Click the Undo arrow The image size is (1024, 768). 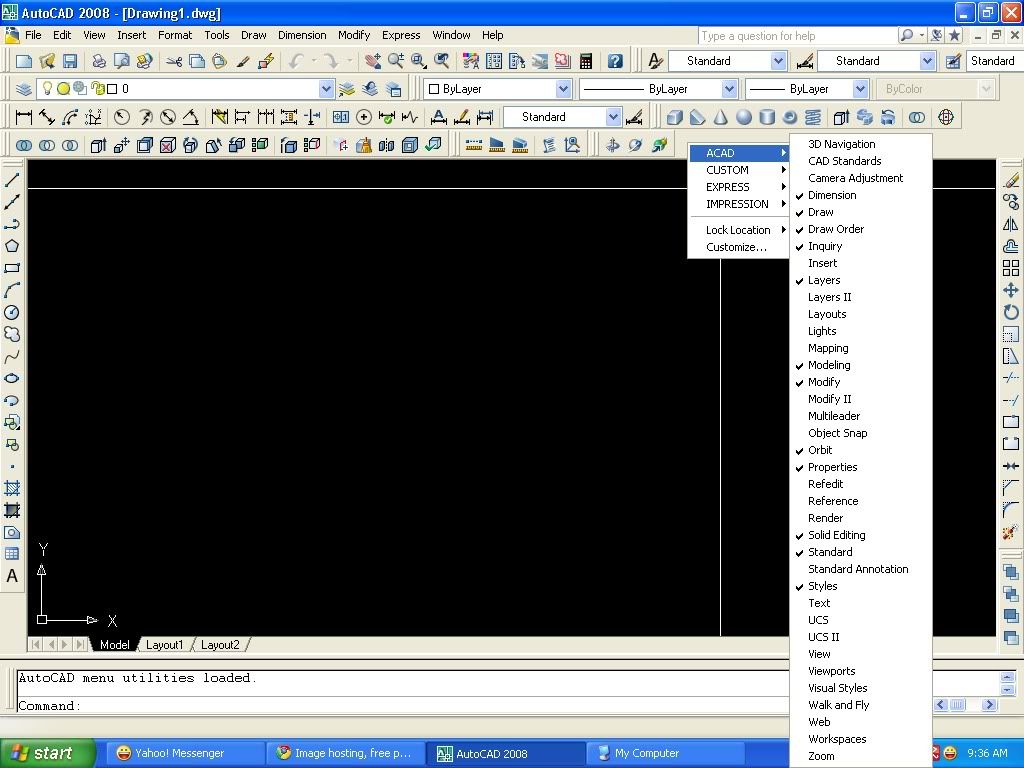click(296, 61)
